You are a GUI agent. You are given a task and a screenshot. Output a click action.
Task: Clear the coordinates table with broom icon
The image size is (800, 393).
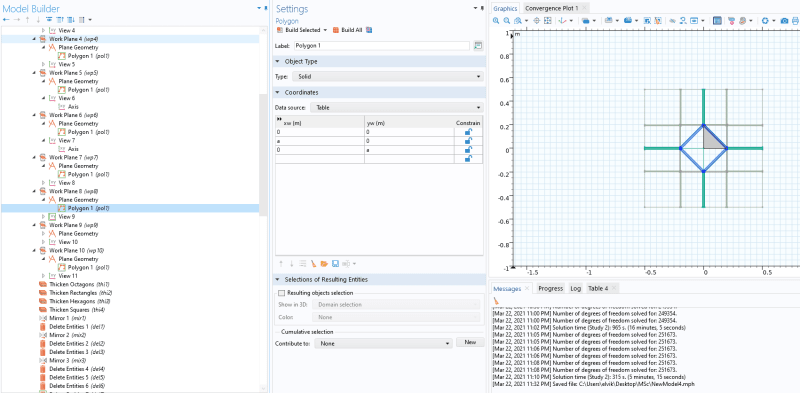click(x=314, y=264)
